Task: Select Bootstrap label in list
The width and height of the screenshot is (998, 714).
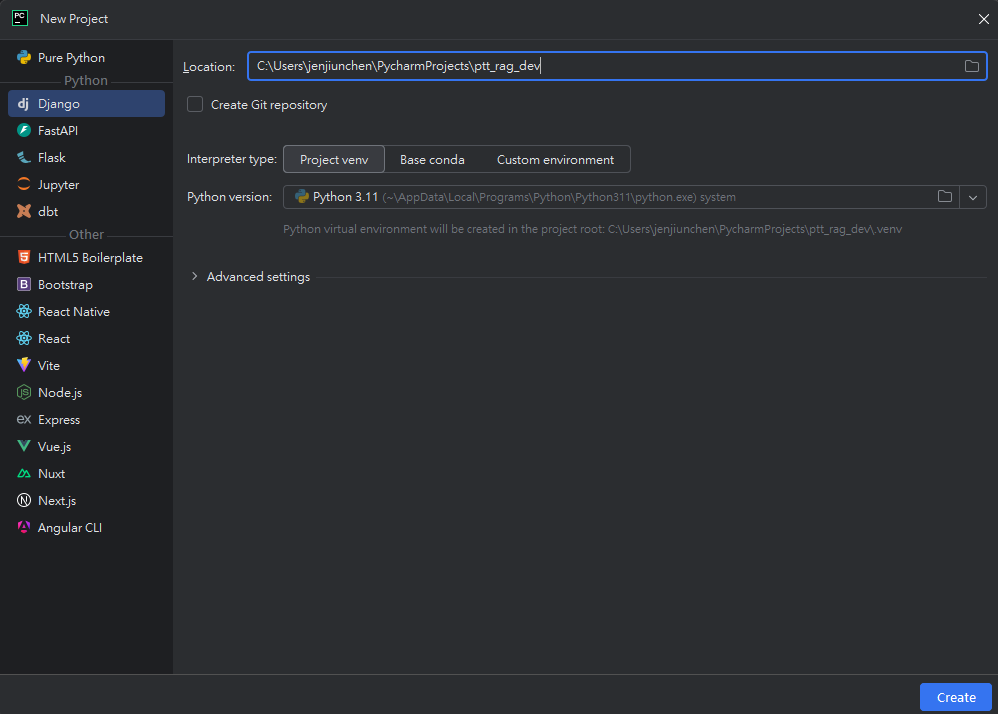Action: (65, 284)
